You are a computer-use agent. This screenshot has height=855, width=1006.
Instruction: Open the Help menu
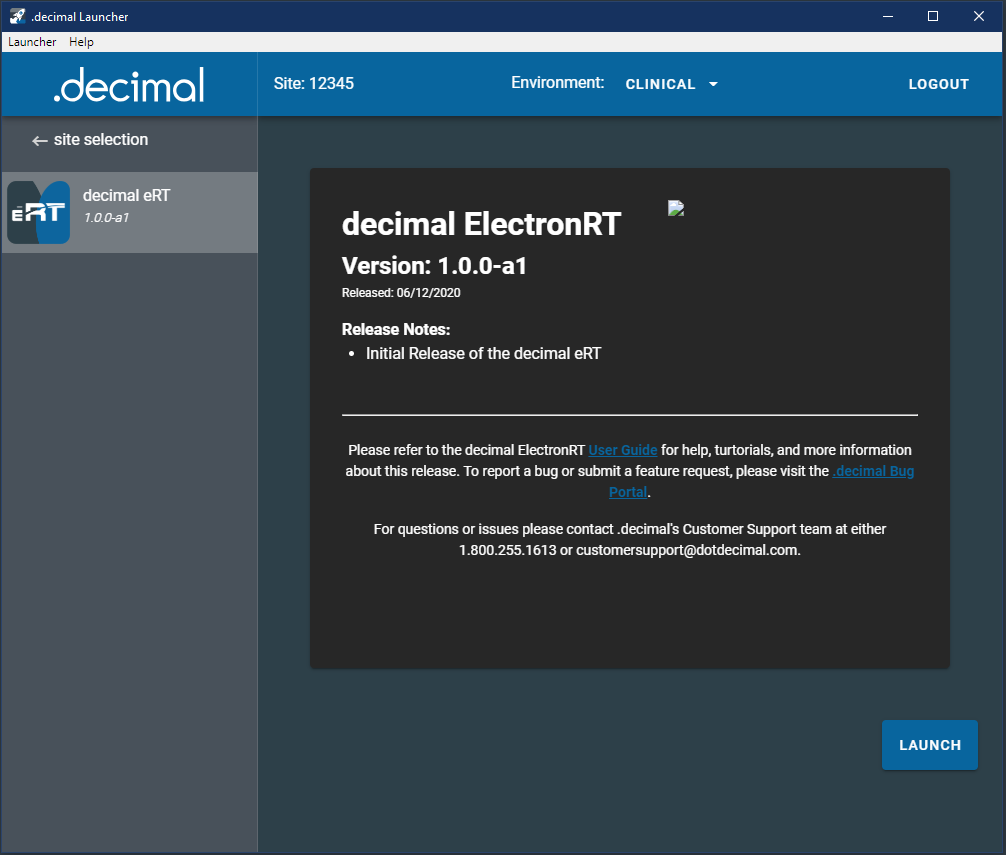[81, 42]
